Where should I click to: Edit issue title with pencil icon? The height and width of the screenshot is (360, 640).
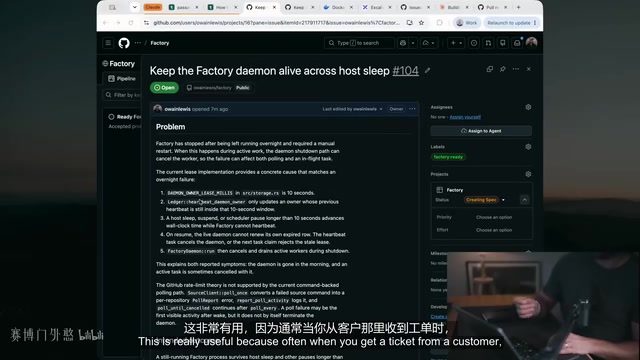[x=427, y=71]
